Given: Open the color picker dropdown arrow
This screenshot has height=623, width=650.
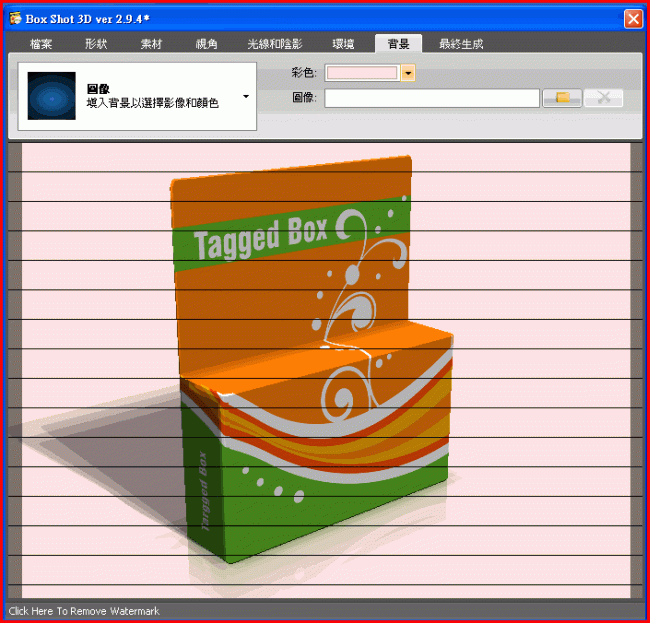Looking at the screenshot, I should (x=408, y=73).
